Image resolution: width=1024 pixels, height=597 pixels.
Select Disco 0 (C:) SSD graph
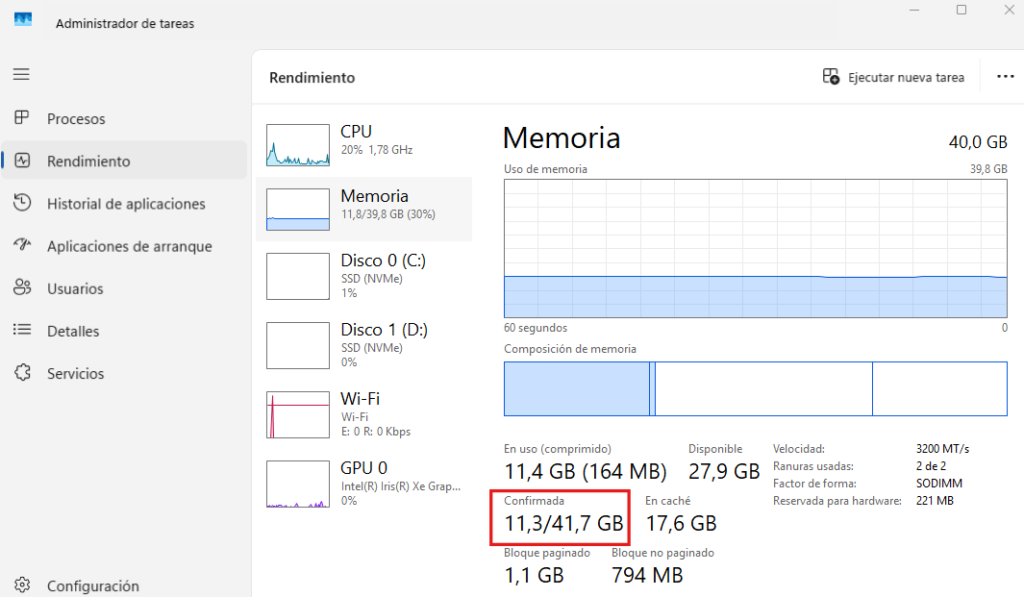pyautogui.click(x=365, y=276)
